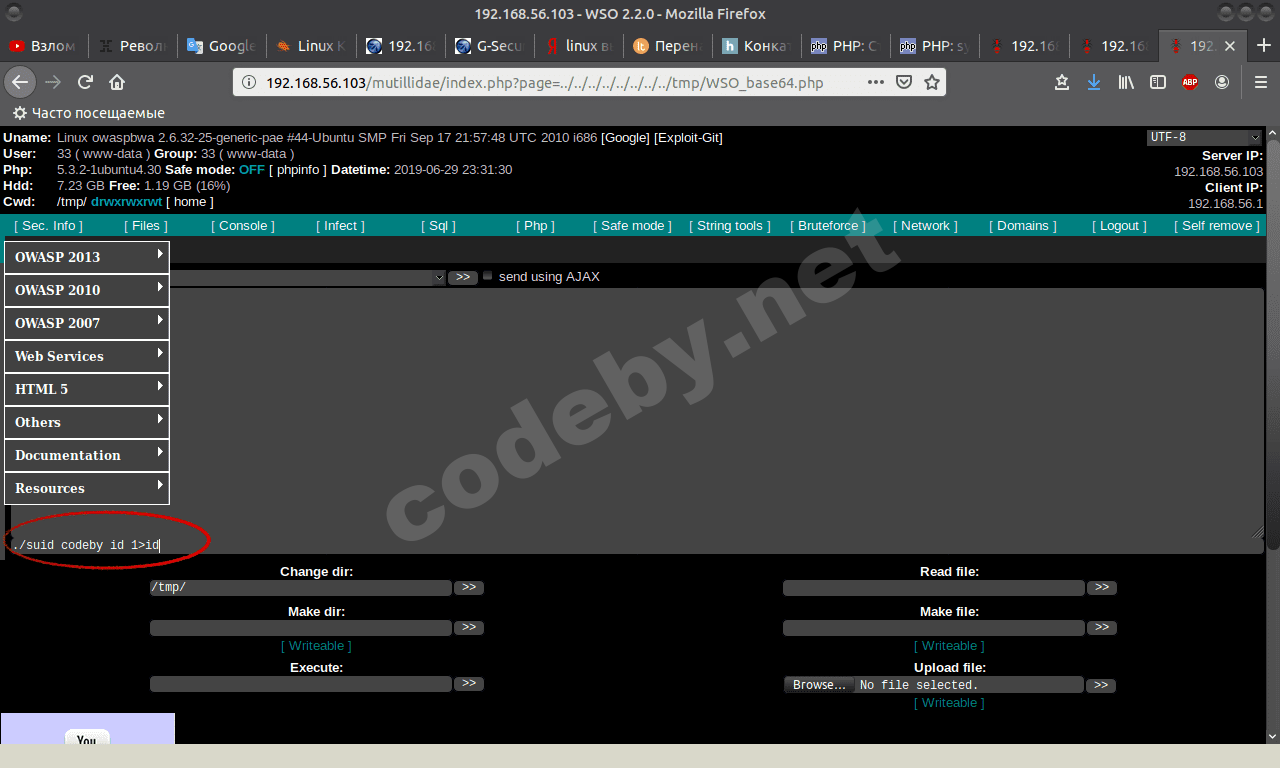The height and width of the screenshot is (768, 1280).
Task: Open the Firefox Account menu
Action: pos(1222,82)
